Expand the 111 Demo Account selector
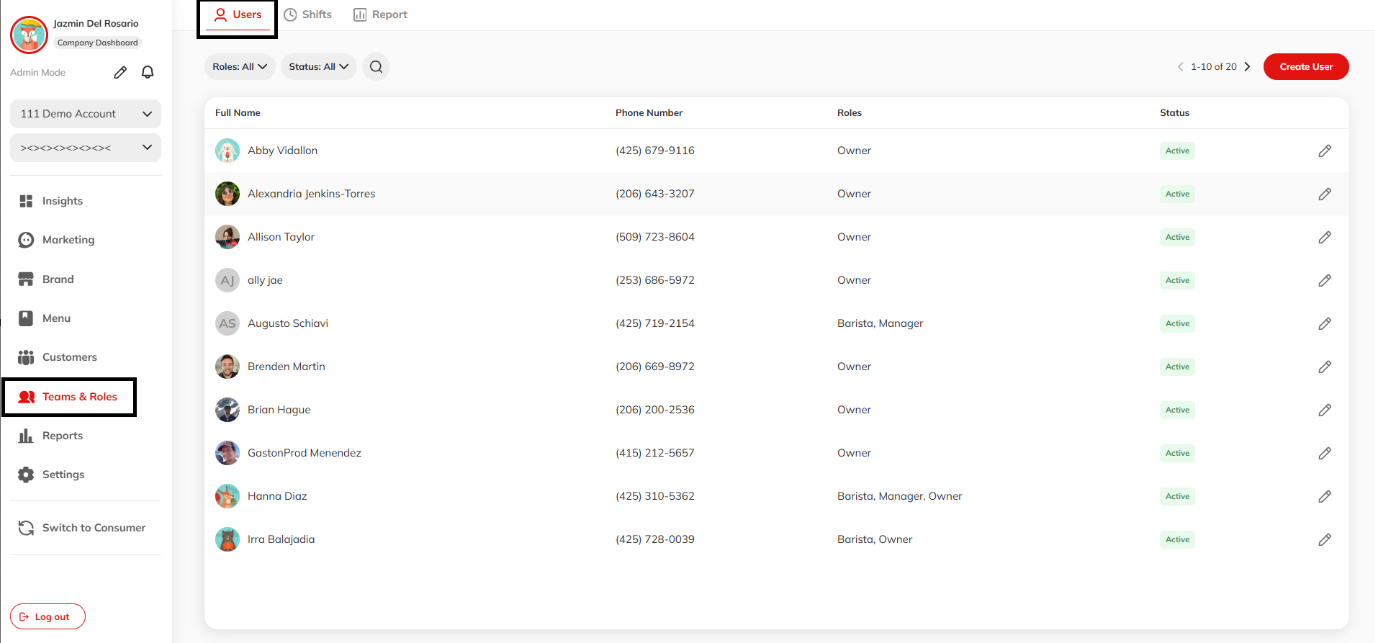Screen dimensions: 1375x643 point(84,113)
